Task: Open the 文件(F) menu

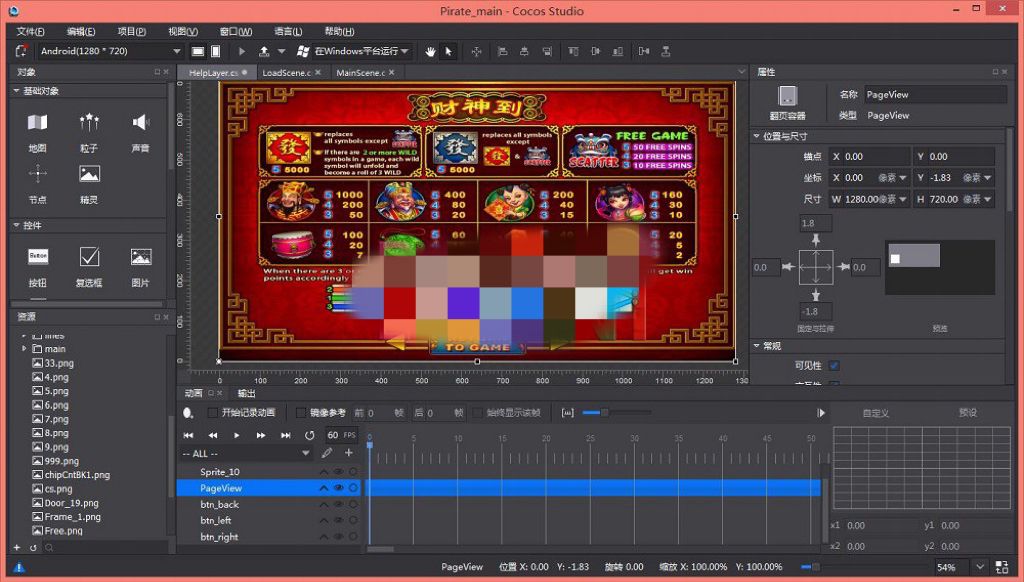Action: (31, 31)
